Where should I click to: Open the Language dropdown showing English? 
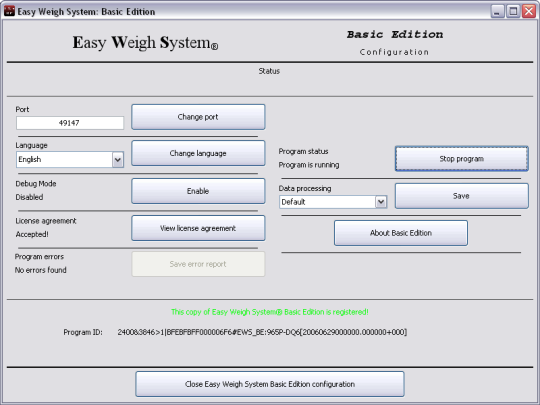(x=70, y=159)
